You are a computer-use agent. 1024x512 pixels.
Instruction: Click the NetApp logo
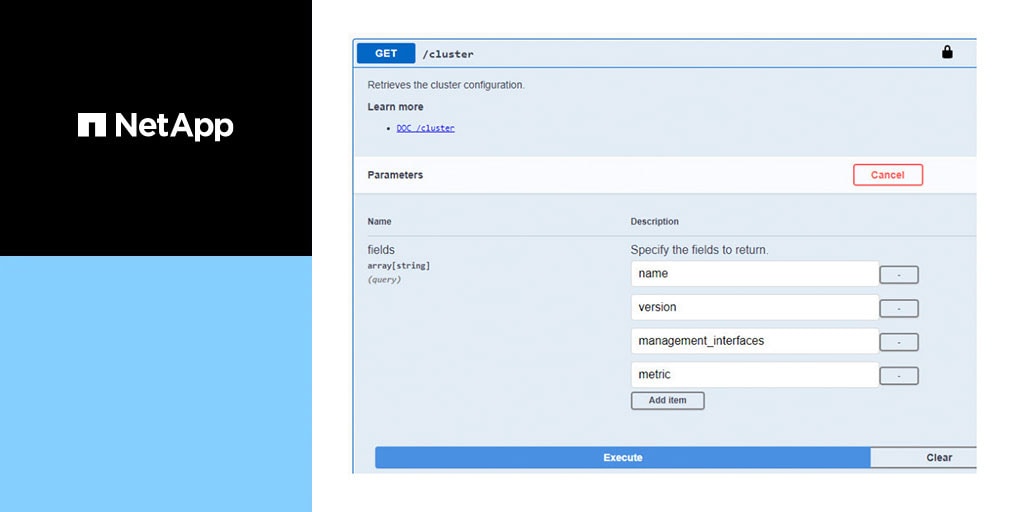(156, 125)
